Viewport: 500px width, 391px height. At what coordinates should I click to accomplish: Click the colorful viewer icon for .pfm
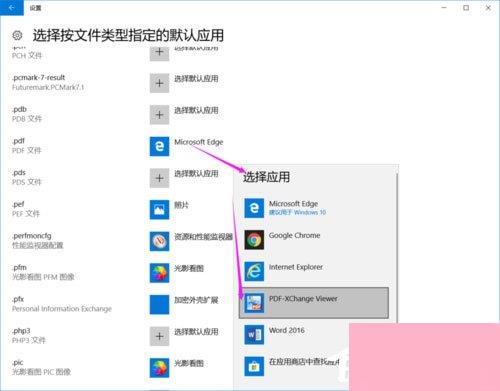(159, 273)
